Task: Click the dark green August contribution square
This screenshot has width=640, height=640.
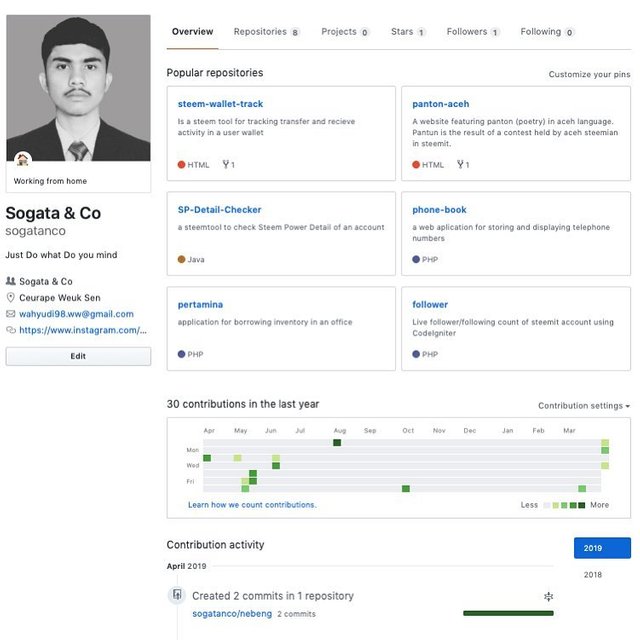Action: point(337,442)
